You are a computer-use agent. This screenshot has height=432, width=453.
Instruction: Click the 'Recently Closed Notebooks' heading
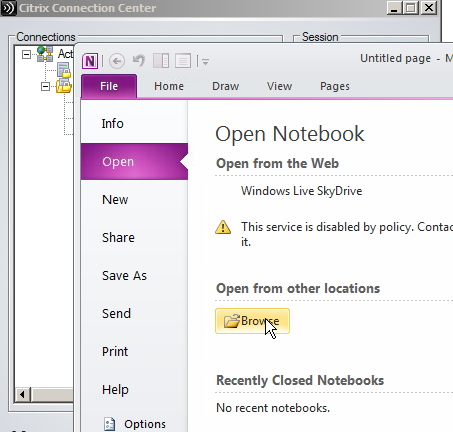pos(300,380)
